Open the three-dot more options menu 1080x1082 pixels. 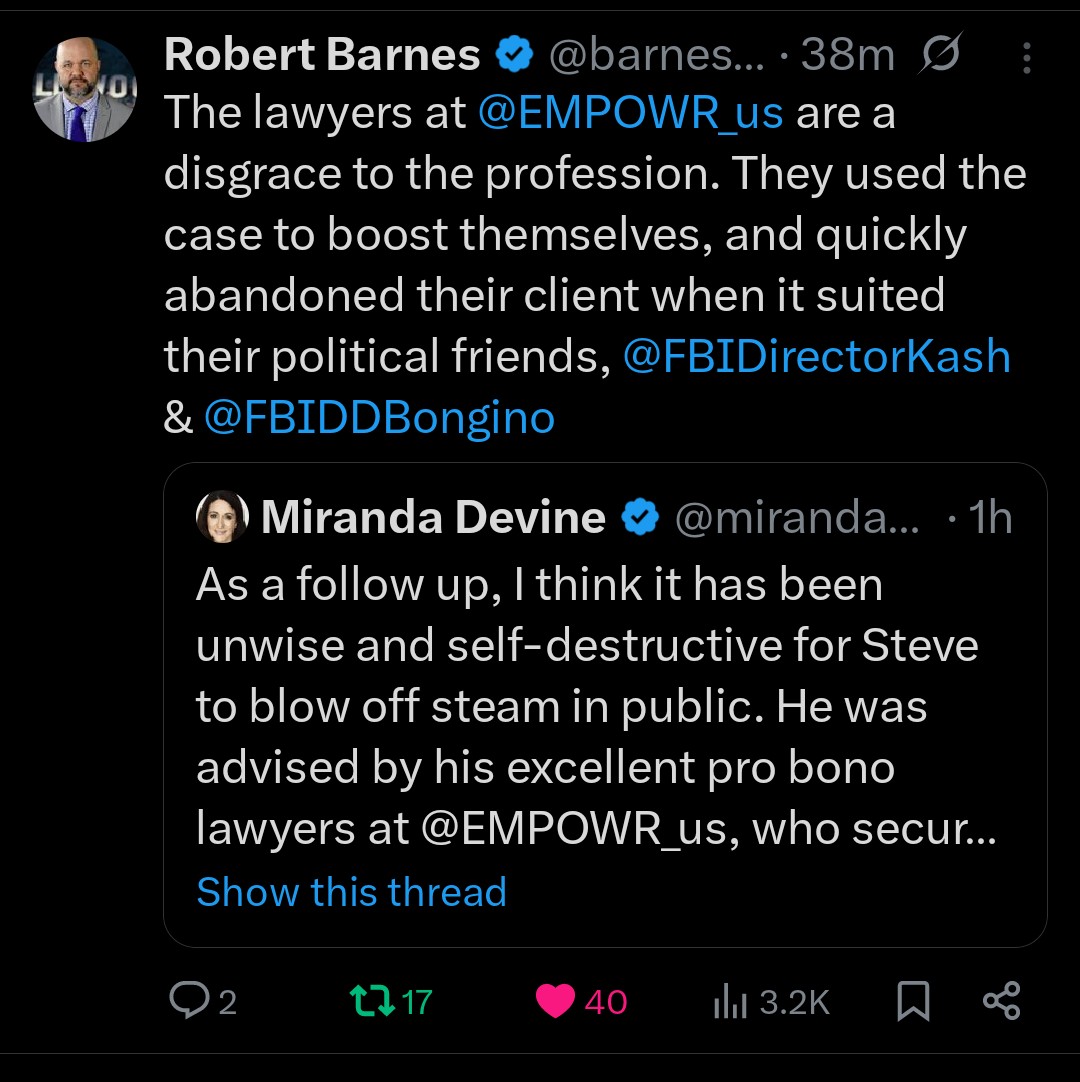pyautogui.click(x=1026, y=58)
